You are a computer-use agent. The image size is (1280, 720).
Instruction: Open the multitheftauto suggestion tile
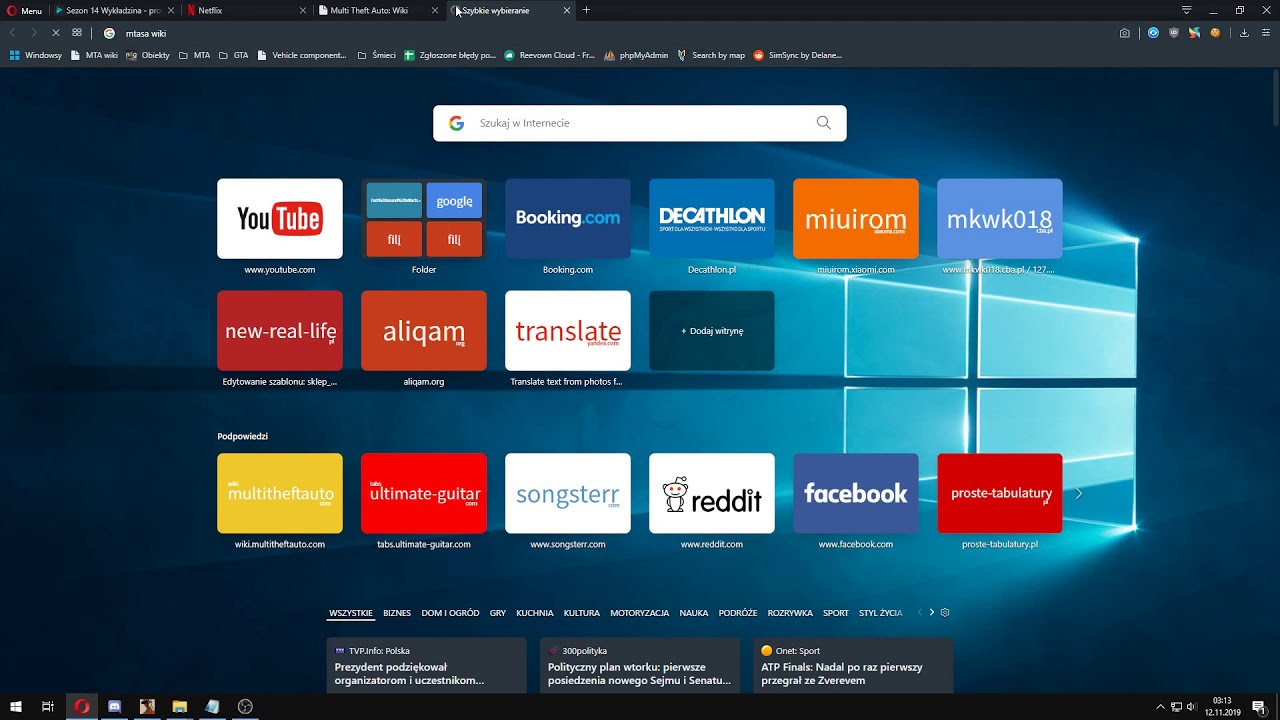coord(280,493)
